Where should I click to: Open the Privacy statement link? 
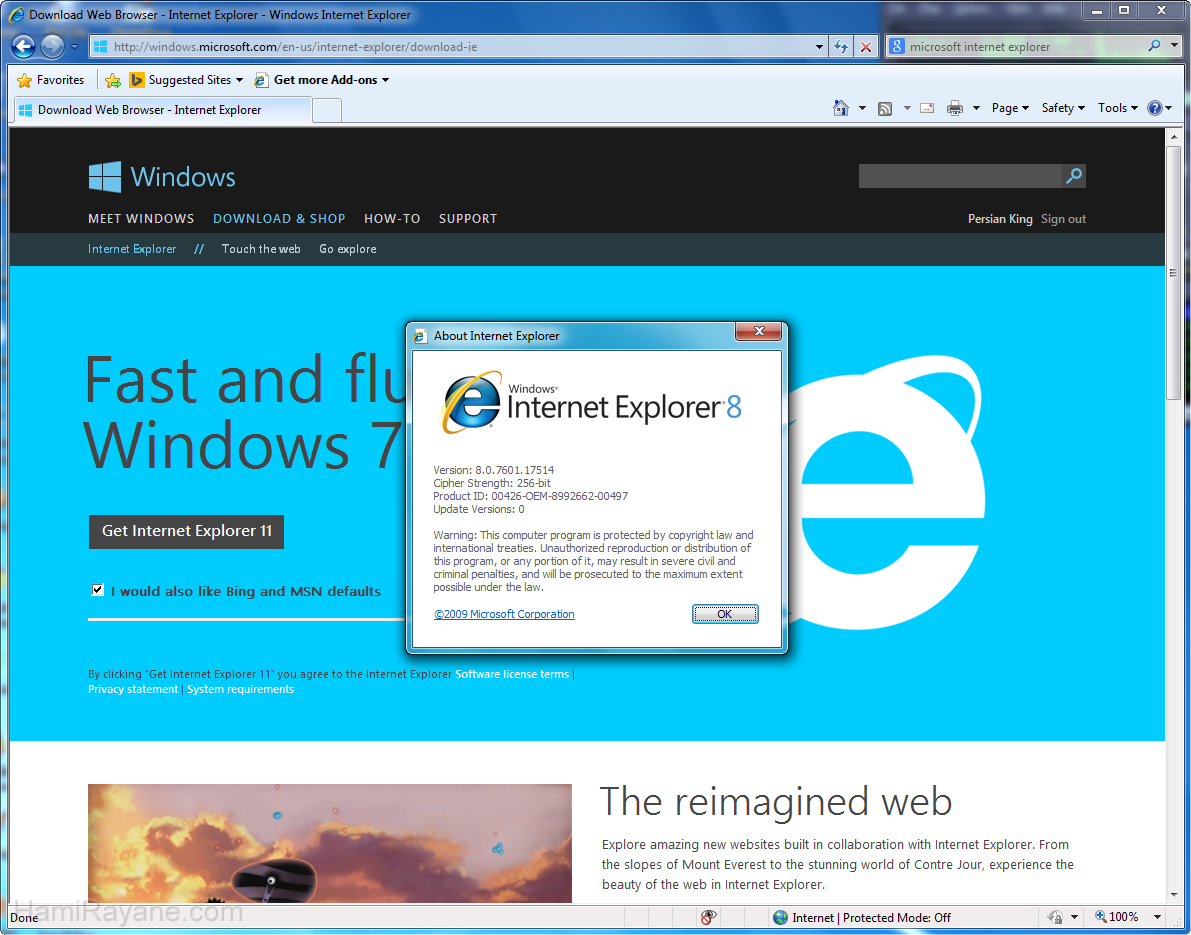point(133,689)
